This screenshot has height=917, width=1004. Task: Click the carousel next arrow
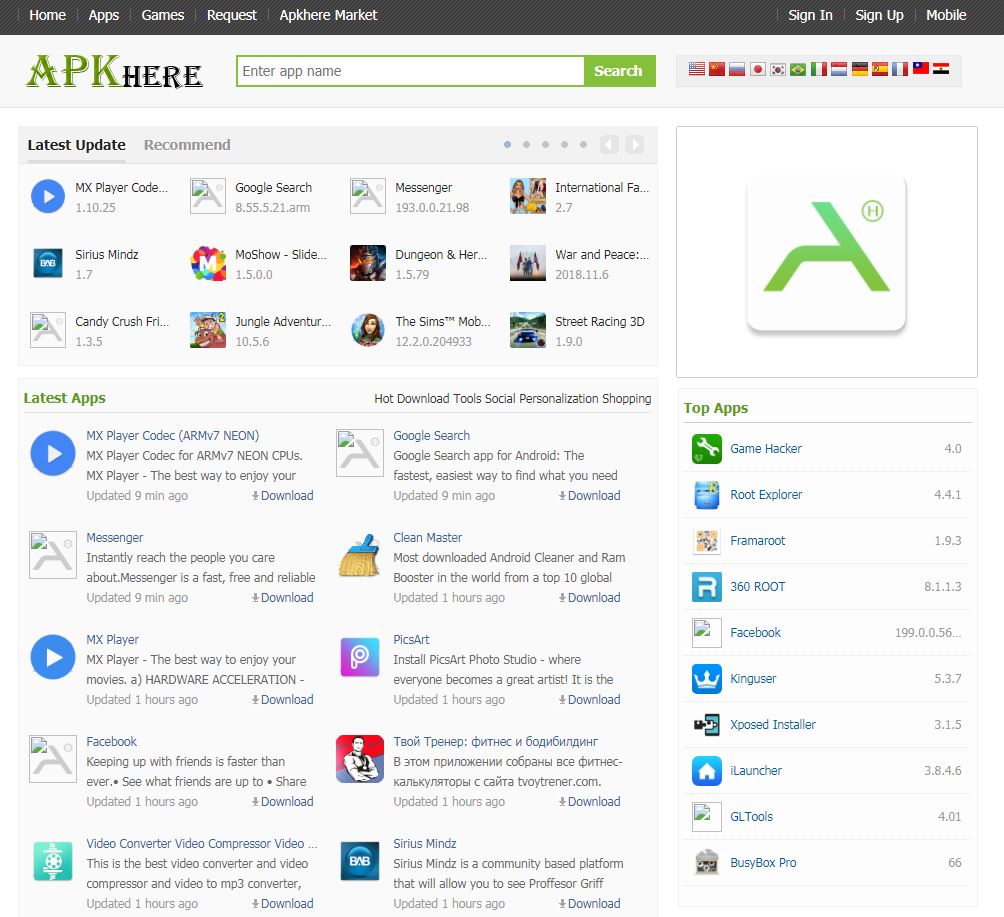tap(634, 144)
